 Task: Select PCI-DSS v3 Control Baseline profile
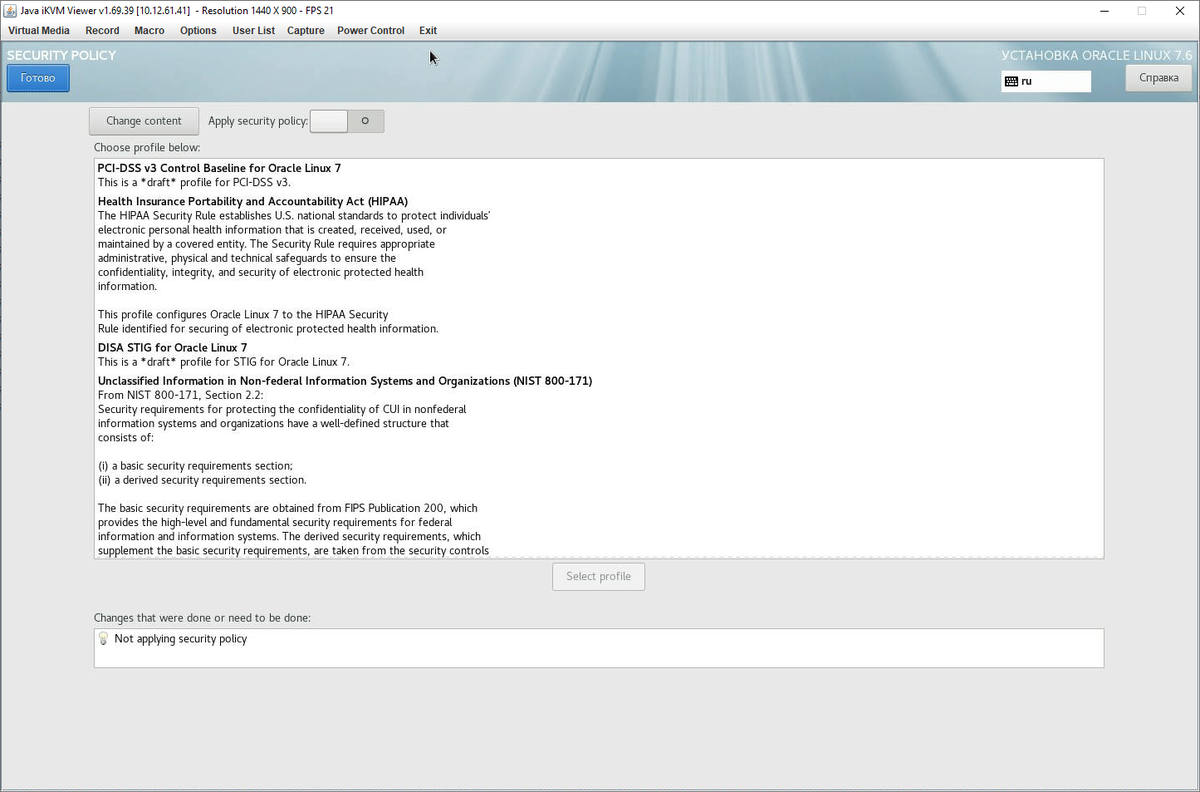[x=219, y=168]
